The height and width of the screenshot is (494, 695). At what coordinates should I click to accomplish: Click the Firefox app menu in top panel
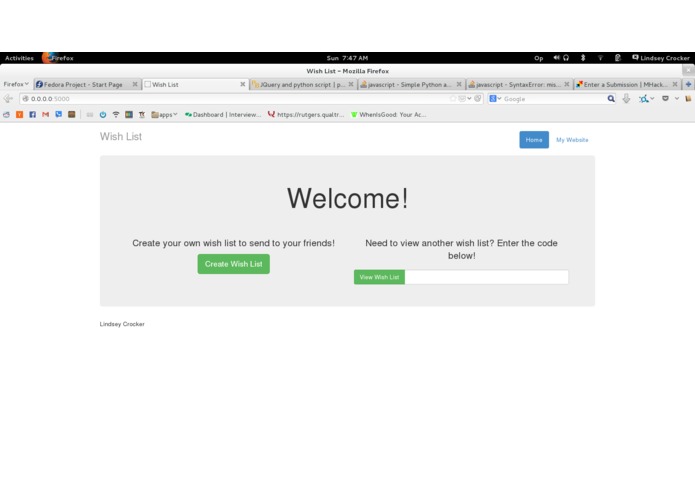click(59, 58)
